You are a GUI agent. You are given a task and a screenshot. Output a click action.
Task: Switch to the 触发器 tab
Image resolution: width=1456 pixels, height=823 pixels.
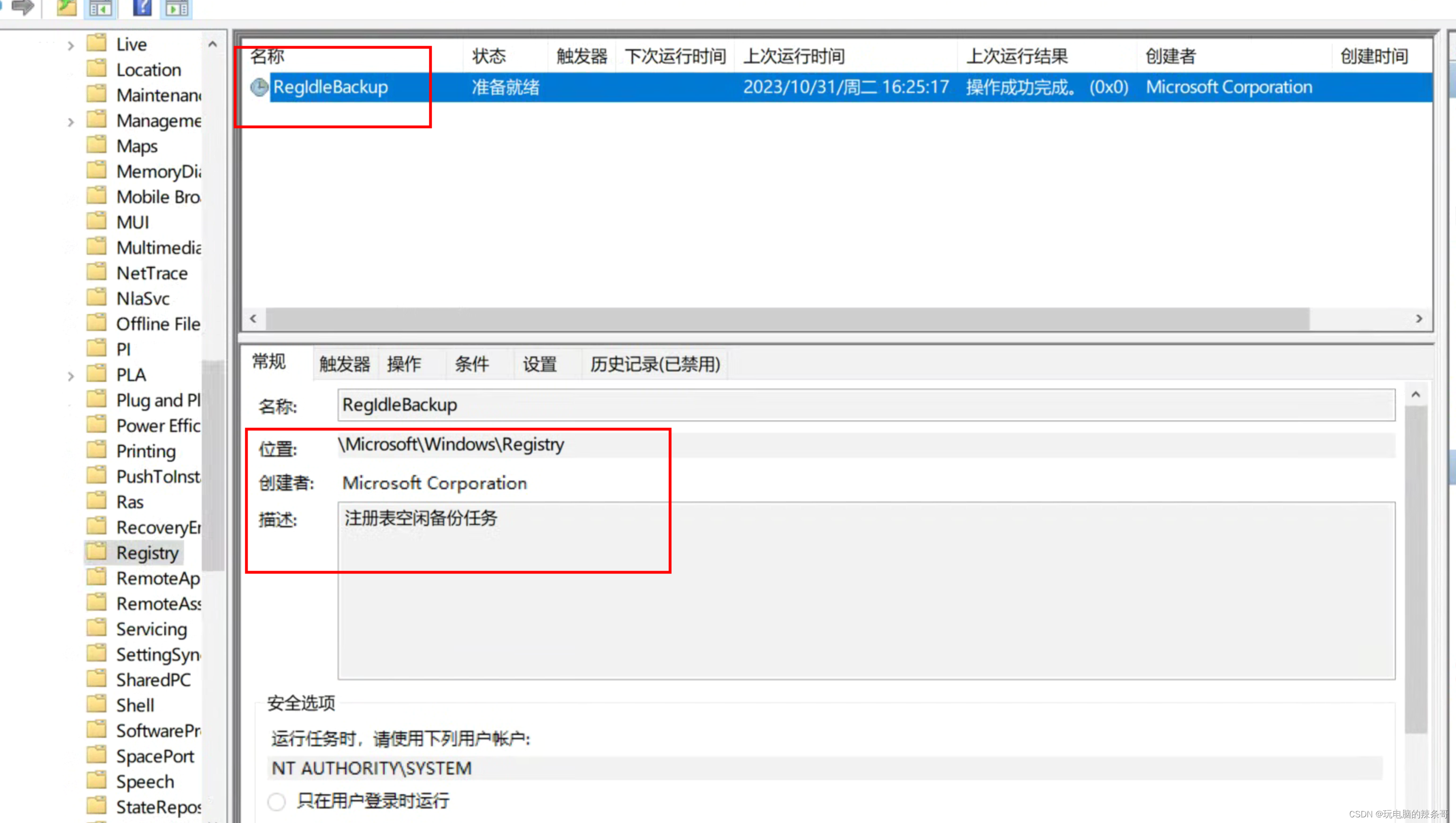click(x=344, y=363)
